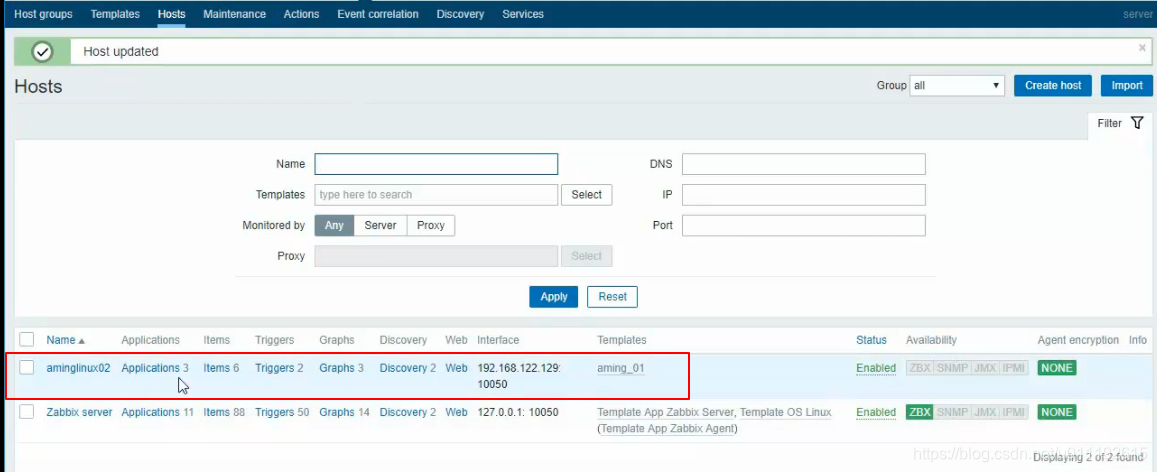Click JMX badge of Zabbix server
Screen dimensions: 1157x472
click(985, 412)
